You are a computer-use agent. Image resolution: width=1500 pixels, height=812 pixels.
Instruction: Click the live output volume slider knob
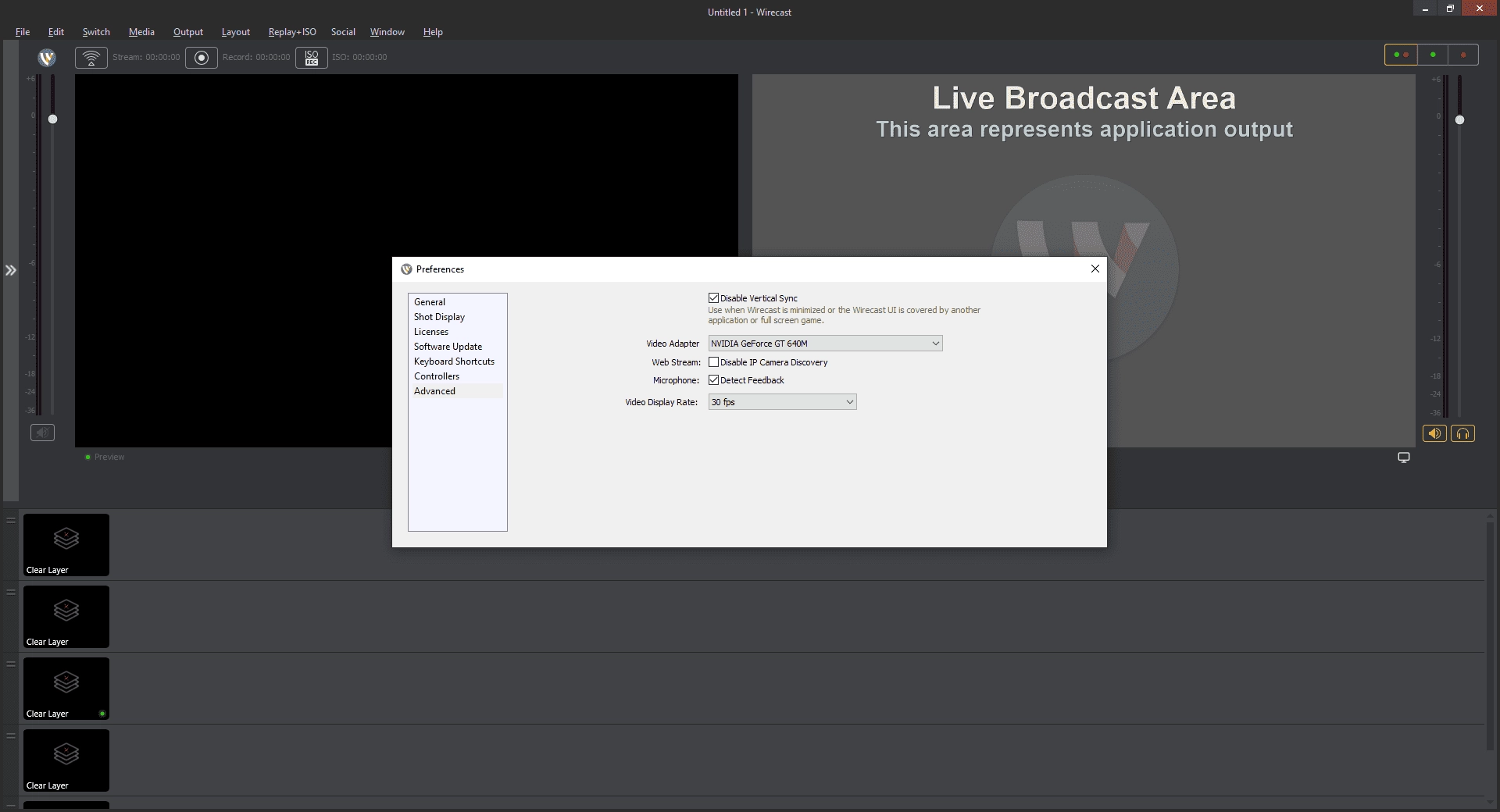[x=1459, y=120]
